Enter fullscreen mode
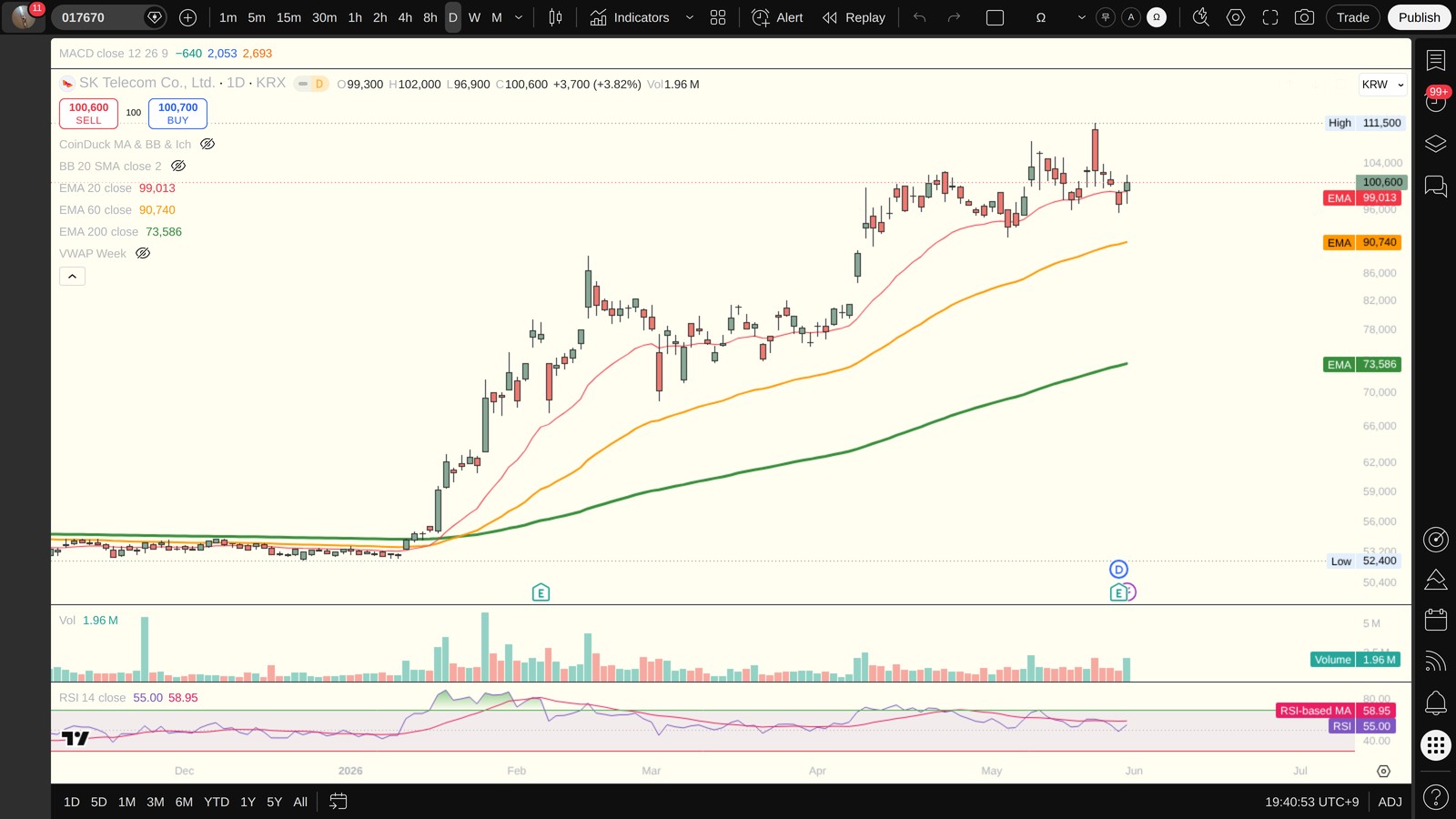 click(1270, 17)
